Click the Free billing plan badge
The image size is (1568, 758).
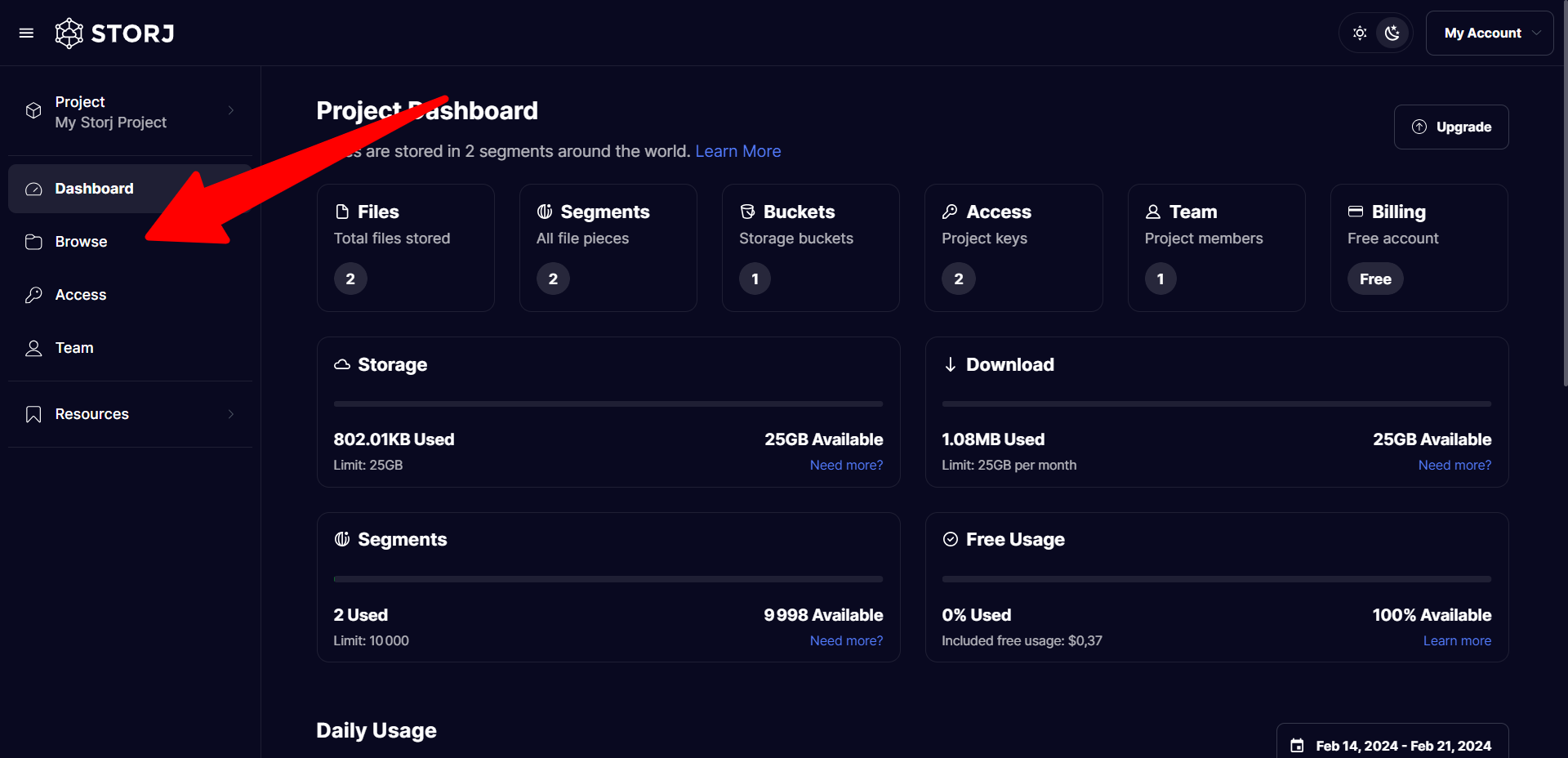(x=1374, y=279)
